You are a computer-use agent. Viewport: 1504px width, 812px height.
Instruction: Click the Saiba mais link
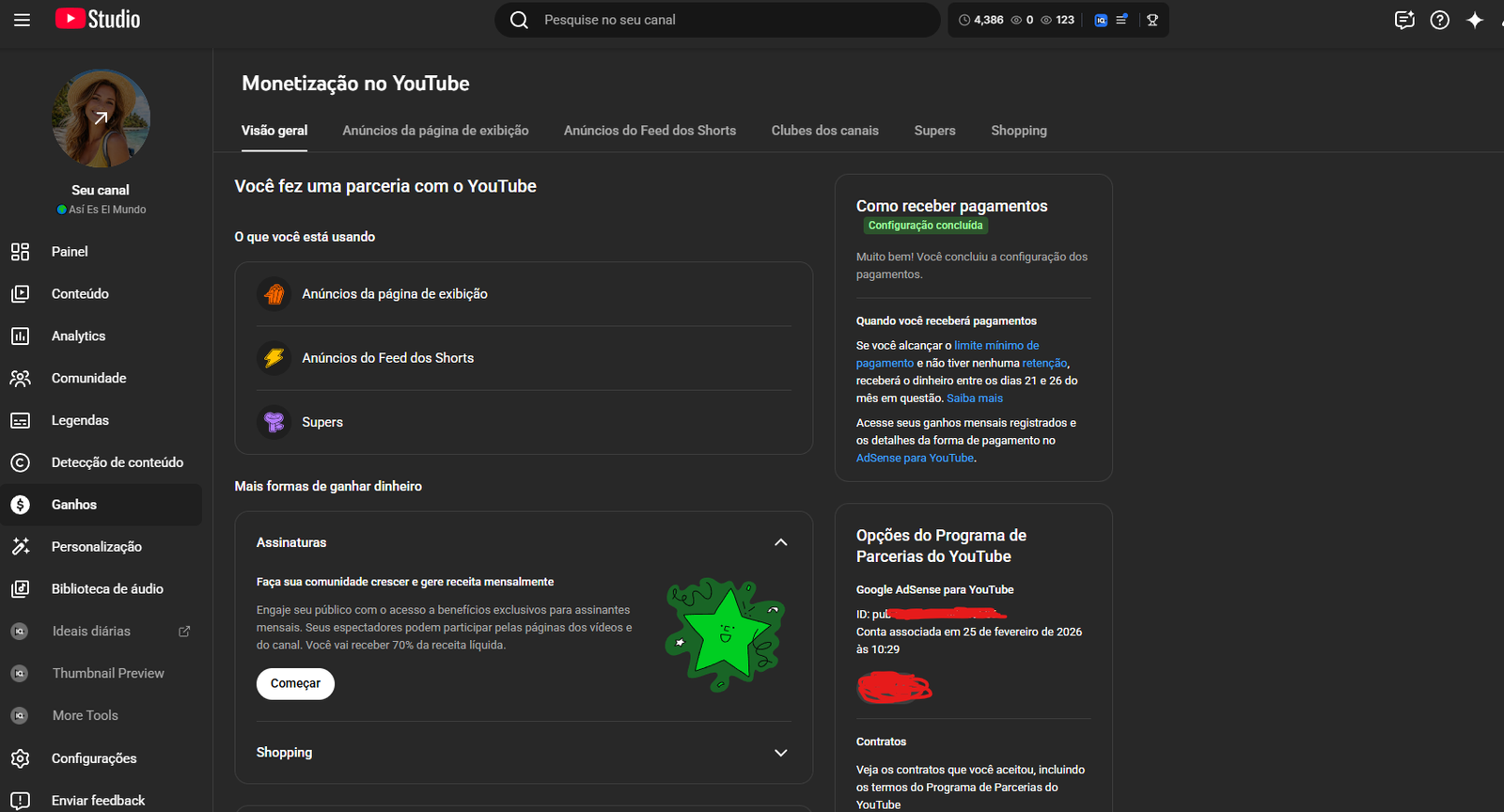[x=975, y=398]
